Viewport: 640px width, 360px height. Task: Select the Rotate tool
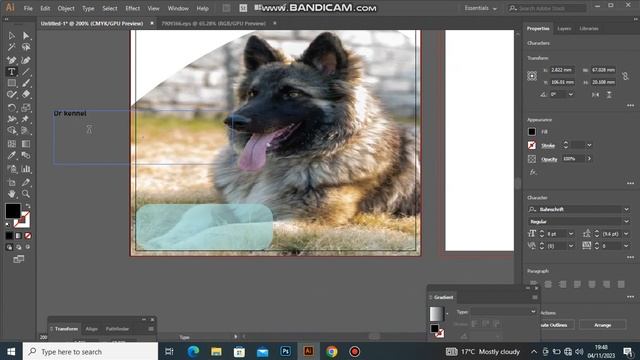[11, 108]
